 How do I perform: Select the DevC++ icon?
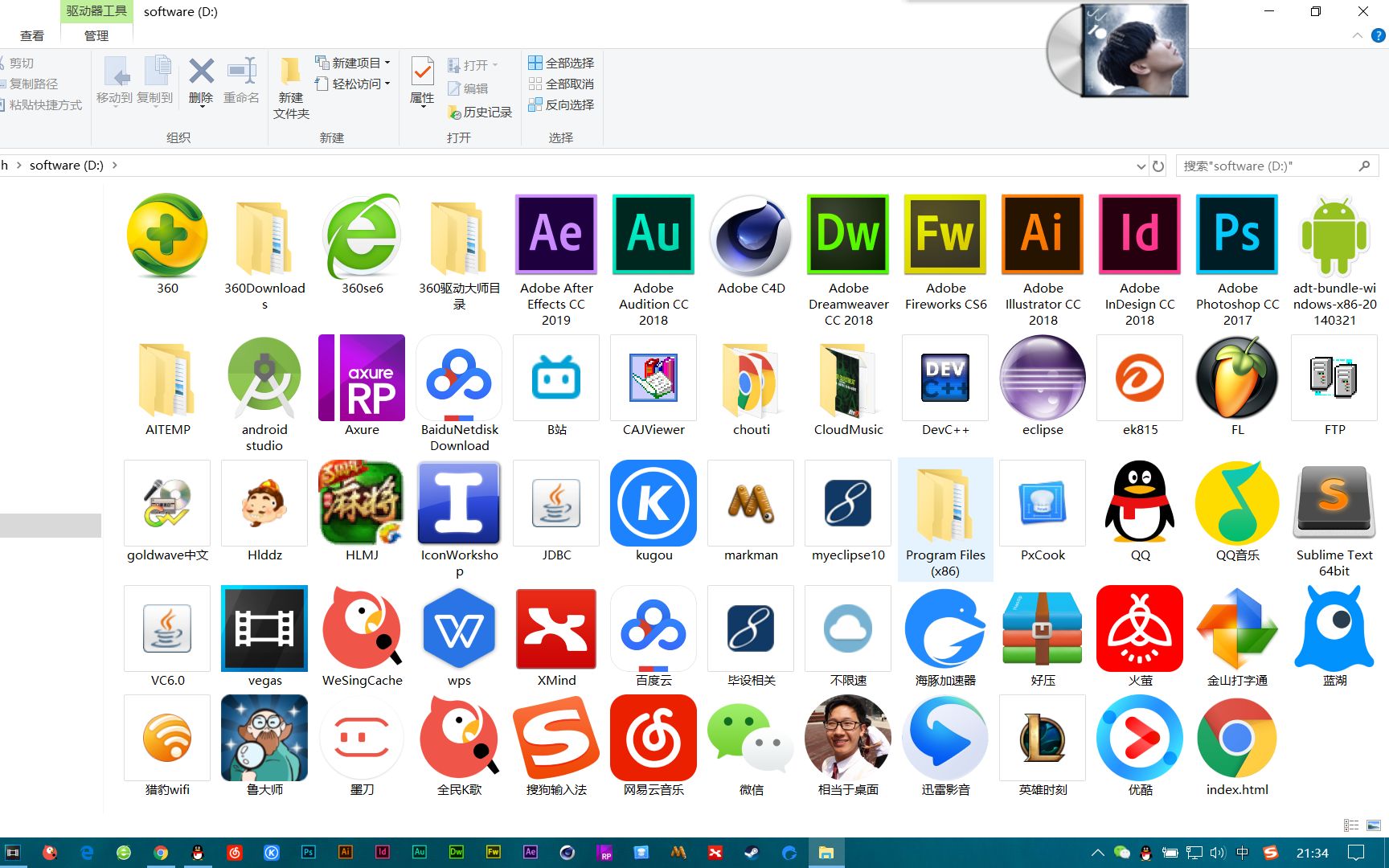click(945, 378)
